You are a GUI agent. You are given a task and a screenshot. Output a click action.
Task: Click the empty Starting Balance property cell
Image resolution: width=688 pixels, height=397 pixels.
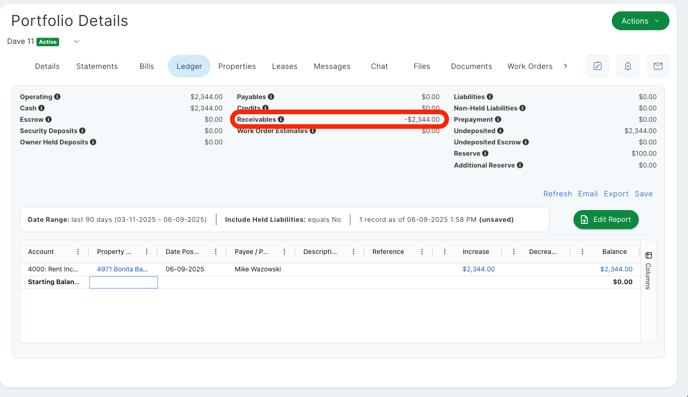pyautogui.click(x=123, y=282)
